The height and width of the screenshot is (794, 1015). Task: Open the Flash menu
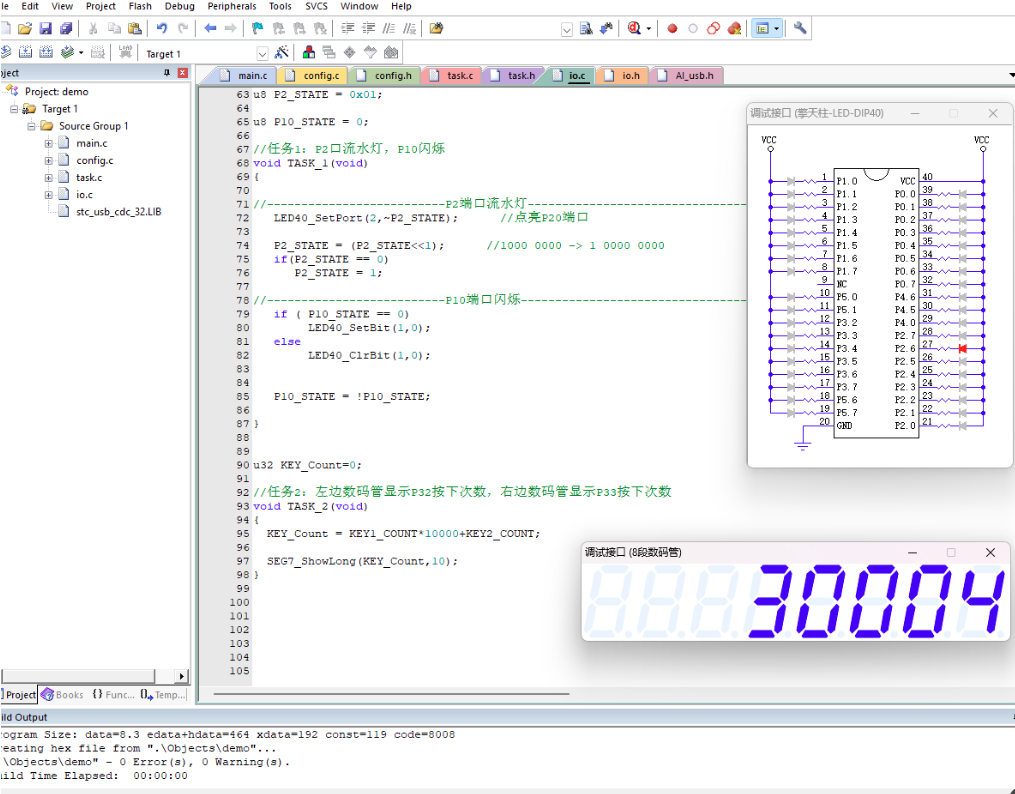tap(140, 6)
